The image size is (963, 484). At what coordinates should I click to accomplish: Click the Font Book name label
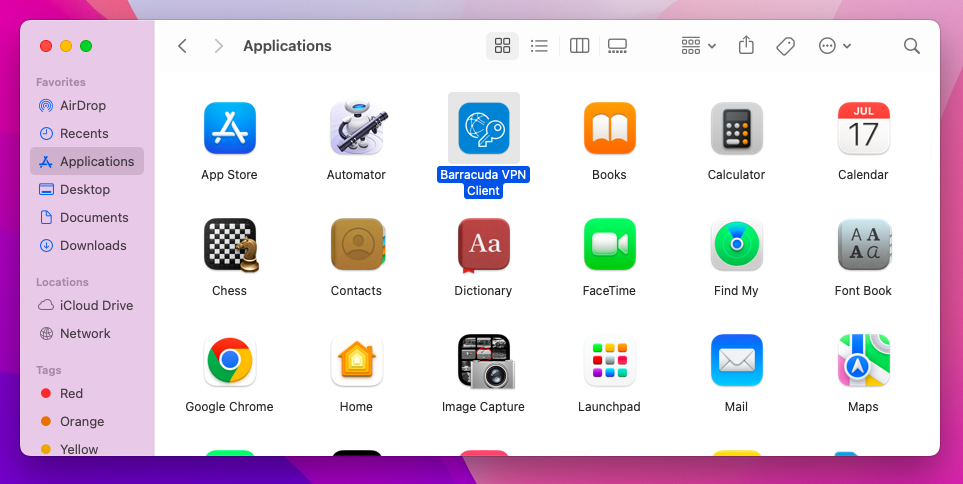coord(863,291)
